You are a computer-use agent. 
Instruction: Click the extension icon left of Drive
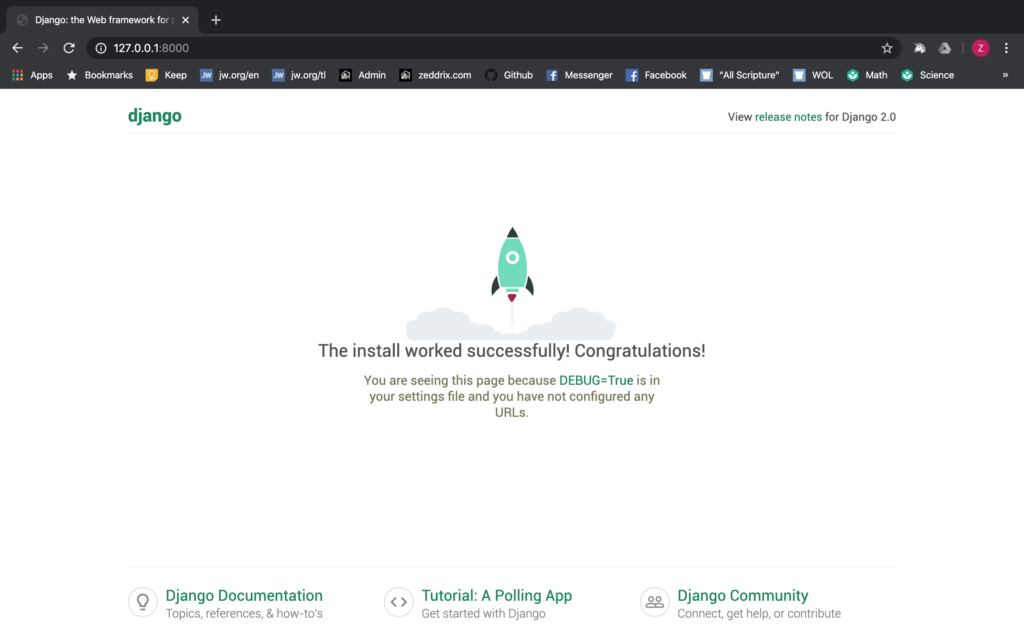pos(920,48)
